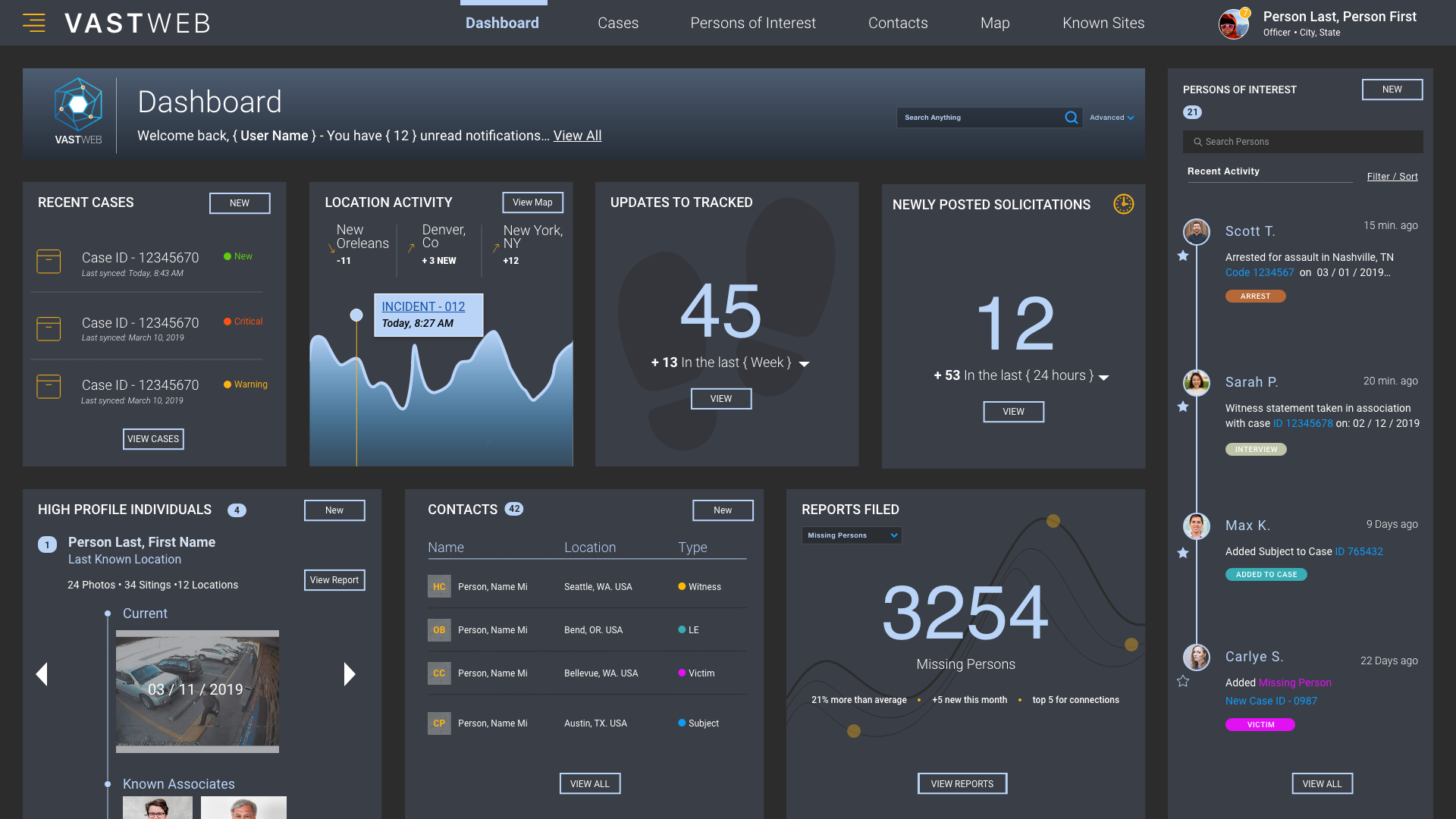Click the search magnifier icon in banner
The image size is (1456, 819).
click(x=1071, y=118)
